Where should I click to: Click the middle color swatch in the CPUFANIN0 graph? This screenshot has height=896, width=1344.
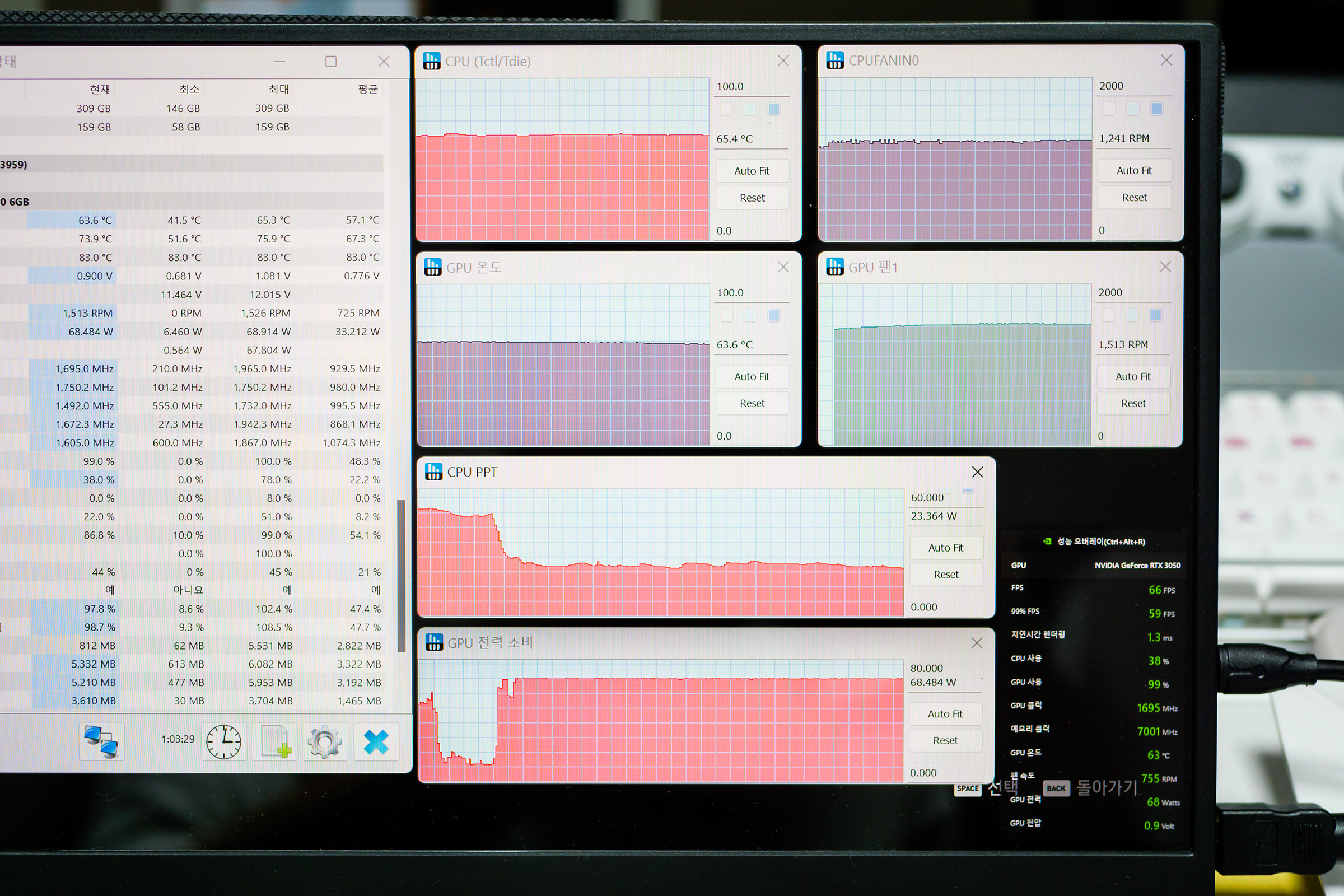[1132, 109]
